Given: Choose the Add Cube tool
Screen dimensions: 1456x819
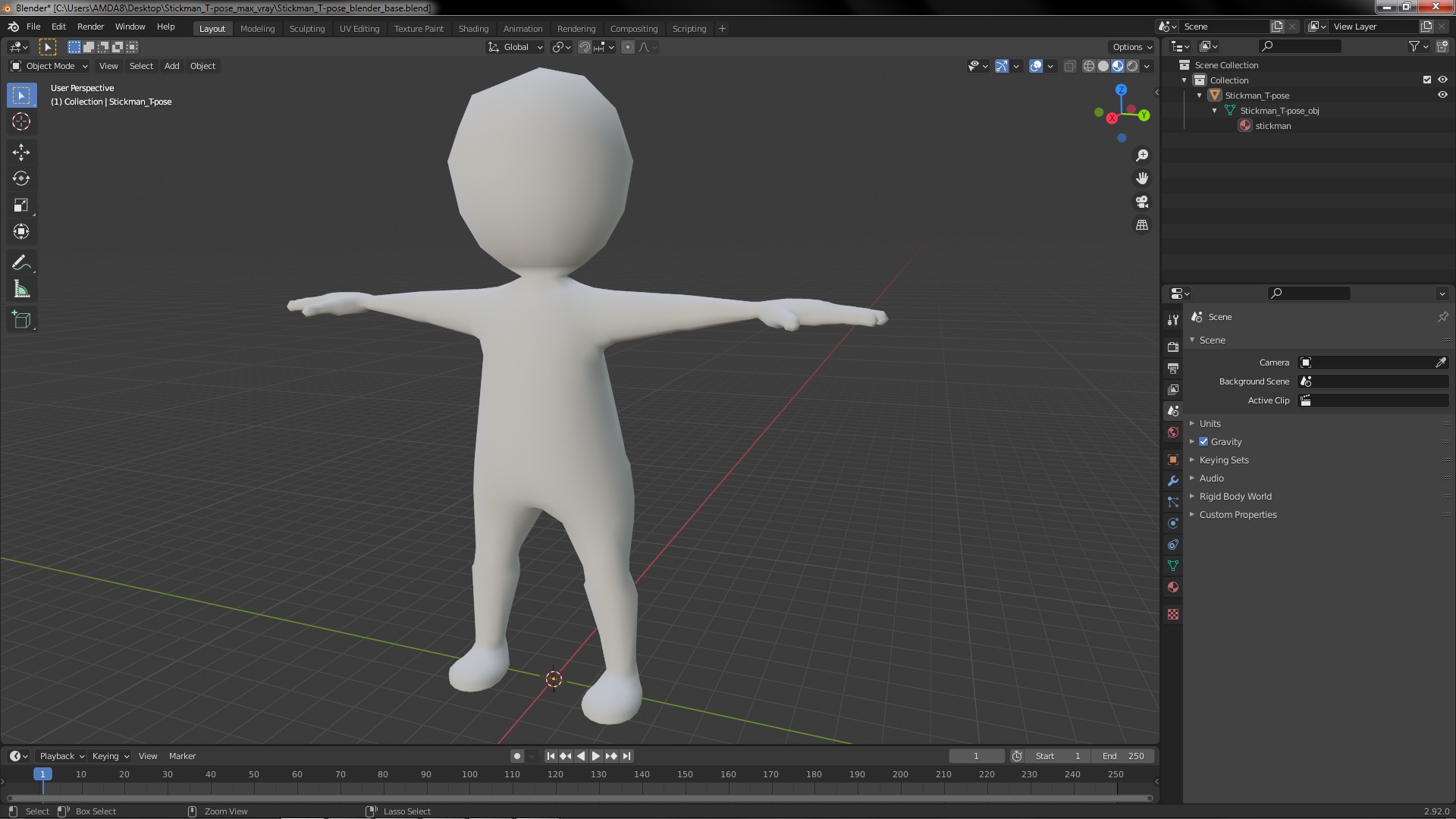Looking at the screenshot, I should pos(21,320).
